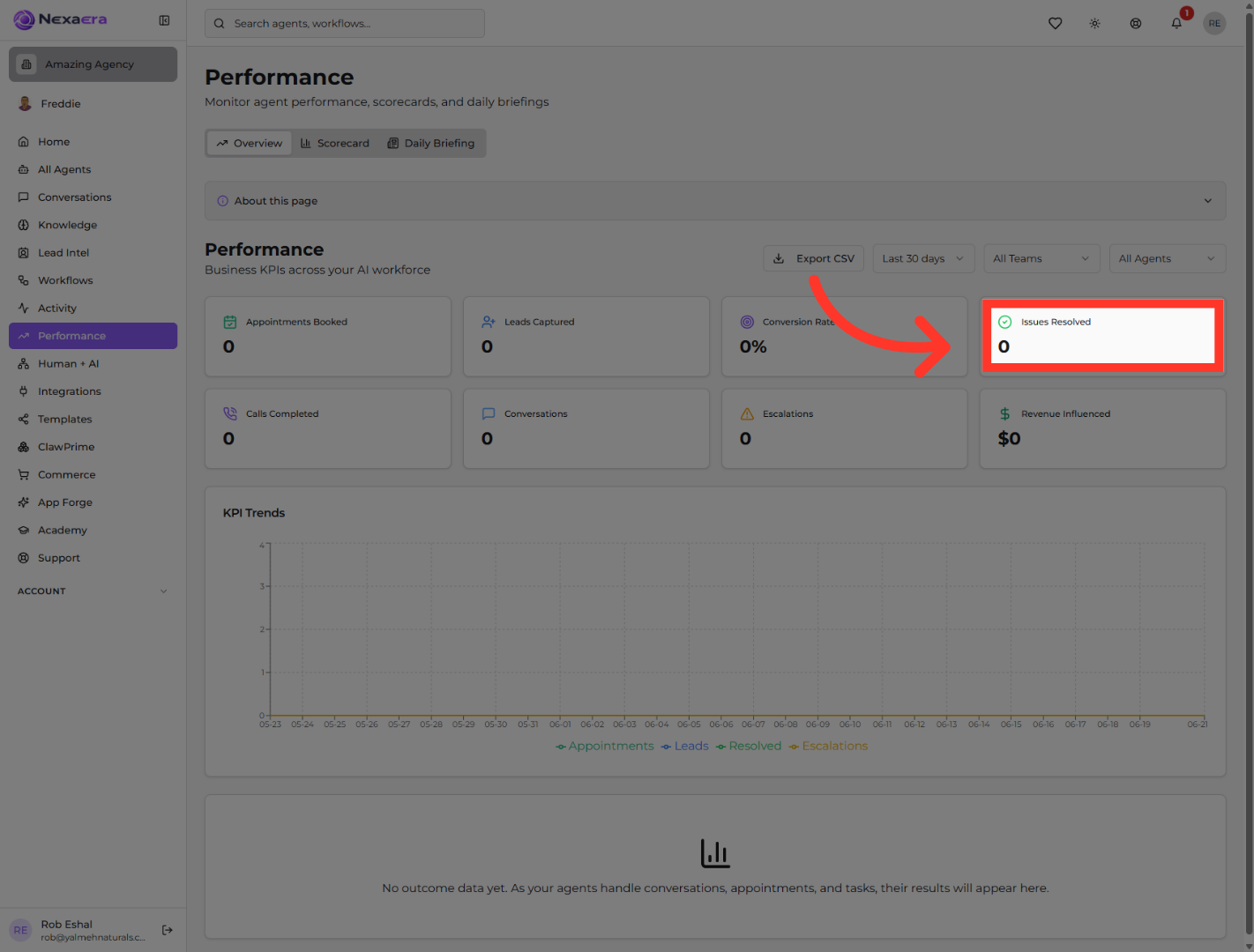Click the Conversion Rate 0% value

(x=753, y=347)
